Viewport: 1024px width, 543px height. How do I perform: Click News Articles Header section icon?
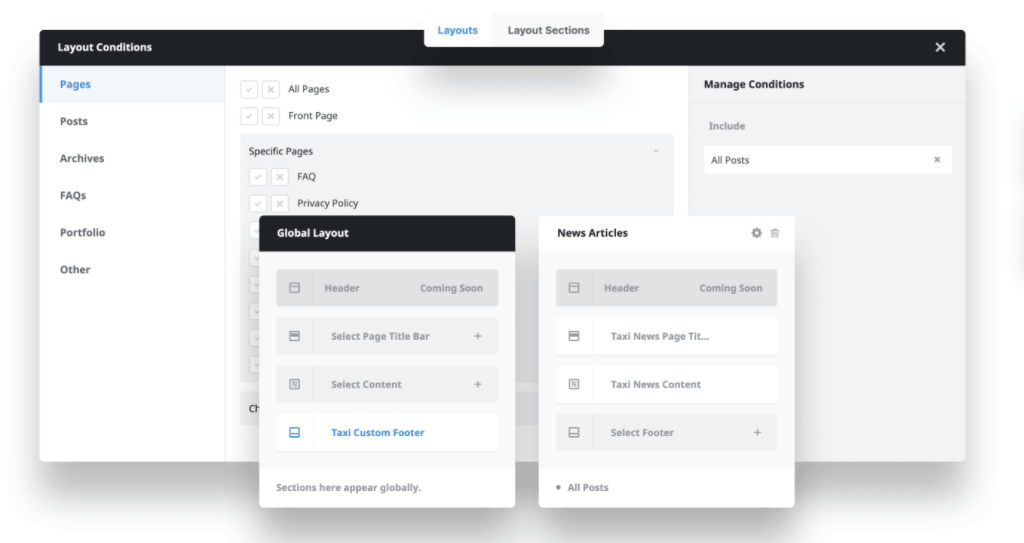pyautogui.click(x=574, y=288)
